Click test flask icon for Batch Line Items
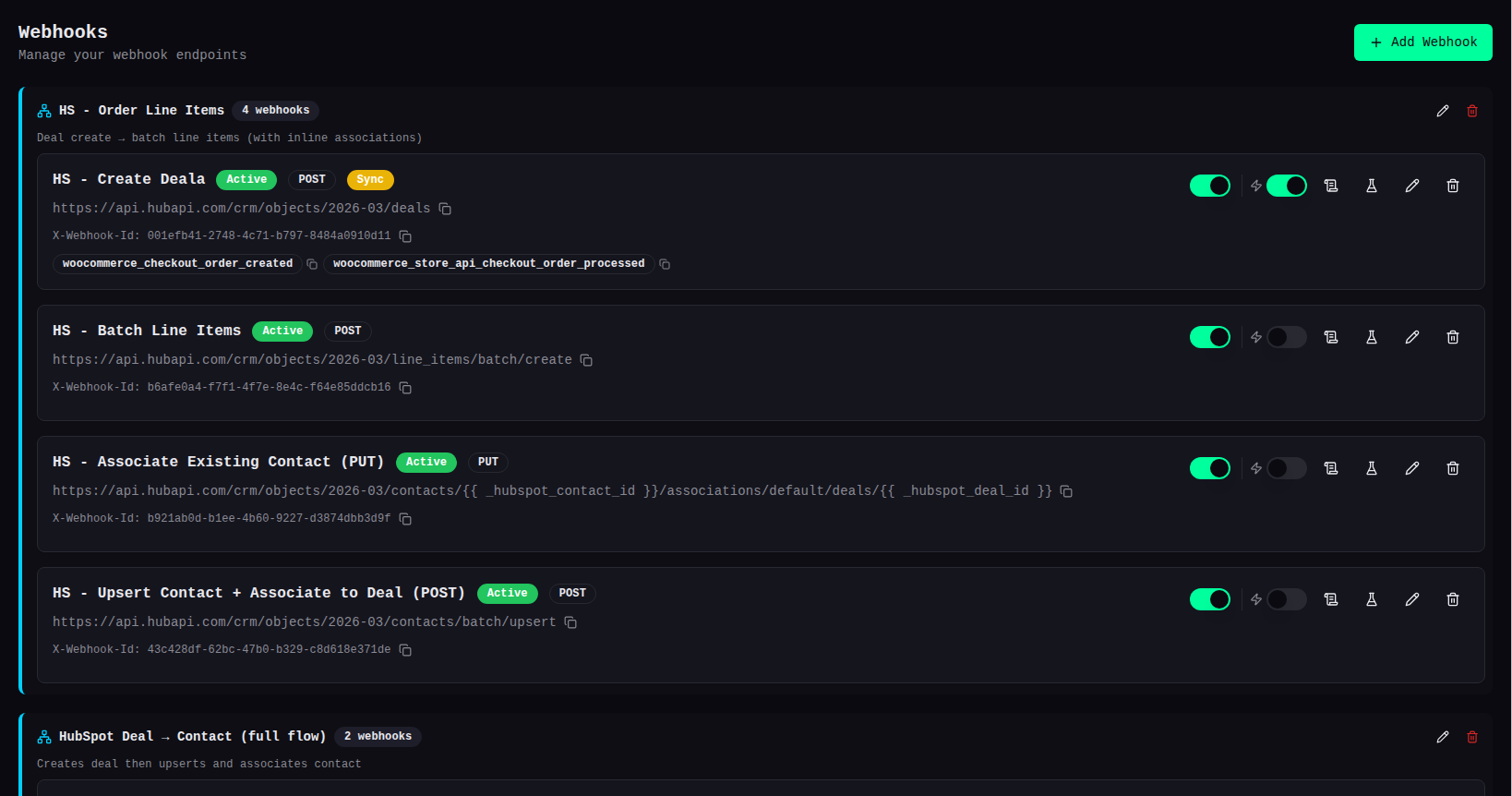 click(x=1372, y=337)
